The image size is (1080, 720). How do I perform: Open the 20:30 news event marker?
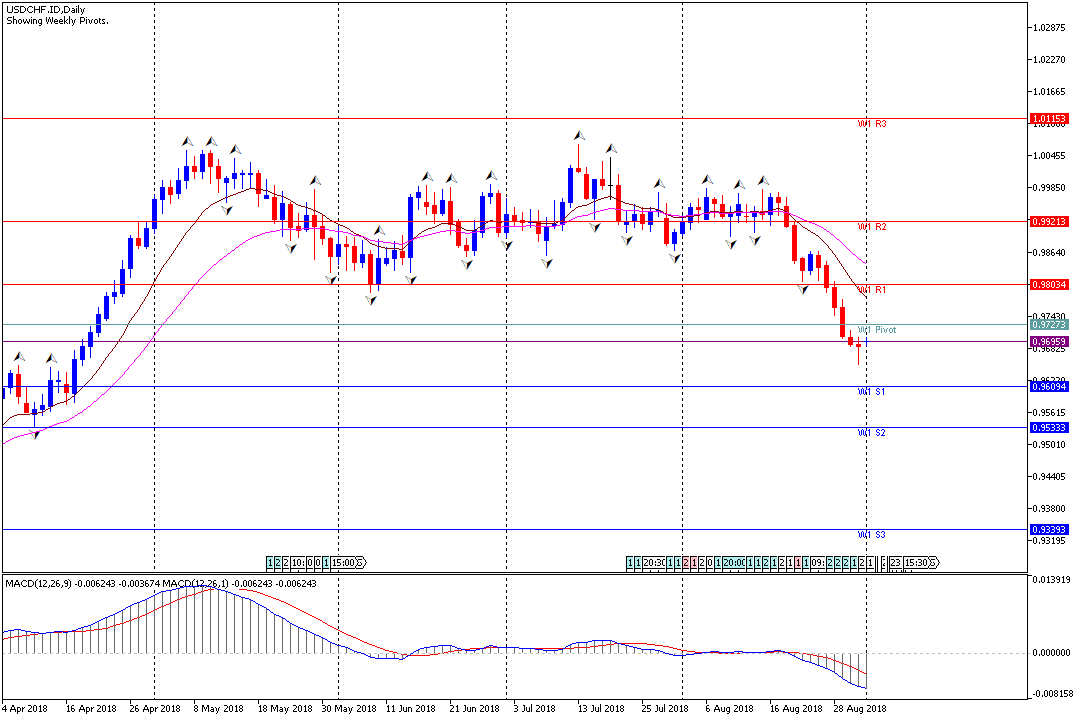(x=654, y=563)
